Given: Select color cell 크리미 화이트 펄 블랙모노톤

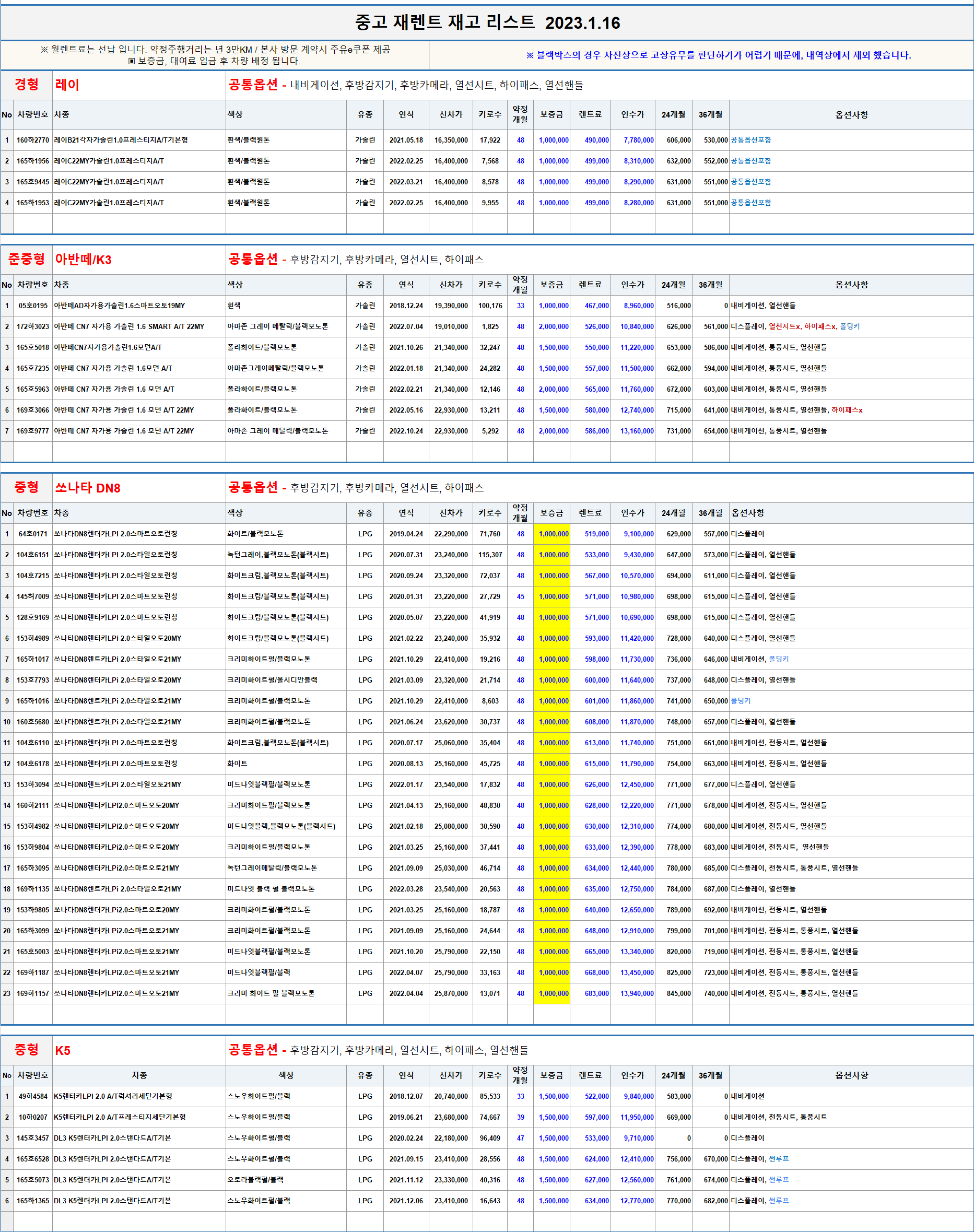Looking at the screenshot, I should click(286, 994).
